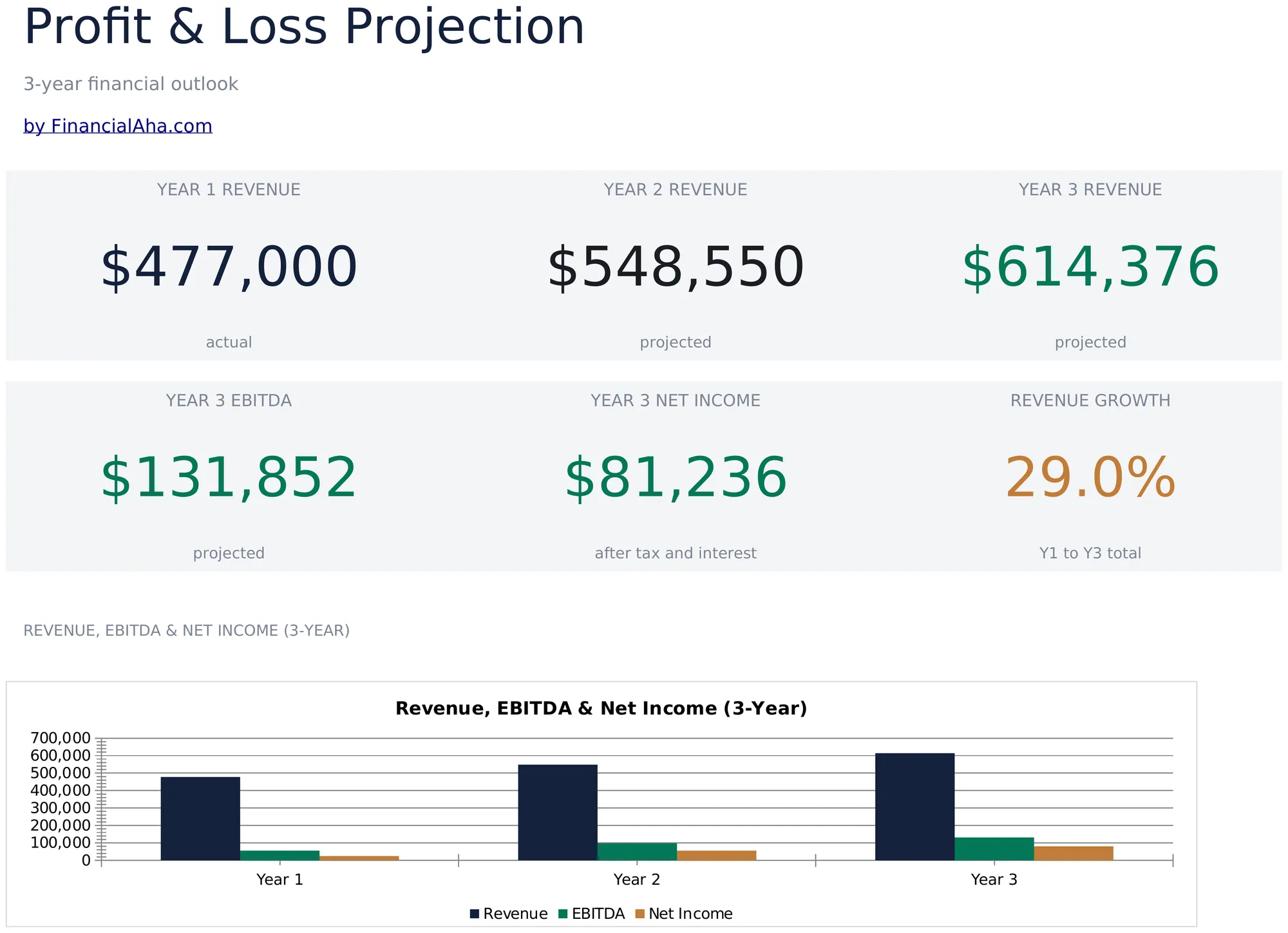Click the 'actual' caption under Year 1 revenue
Viewport: 1288px width, 933px height.
(229, 343)
